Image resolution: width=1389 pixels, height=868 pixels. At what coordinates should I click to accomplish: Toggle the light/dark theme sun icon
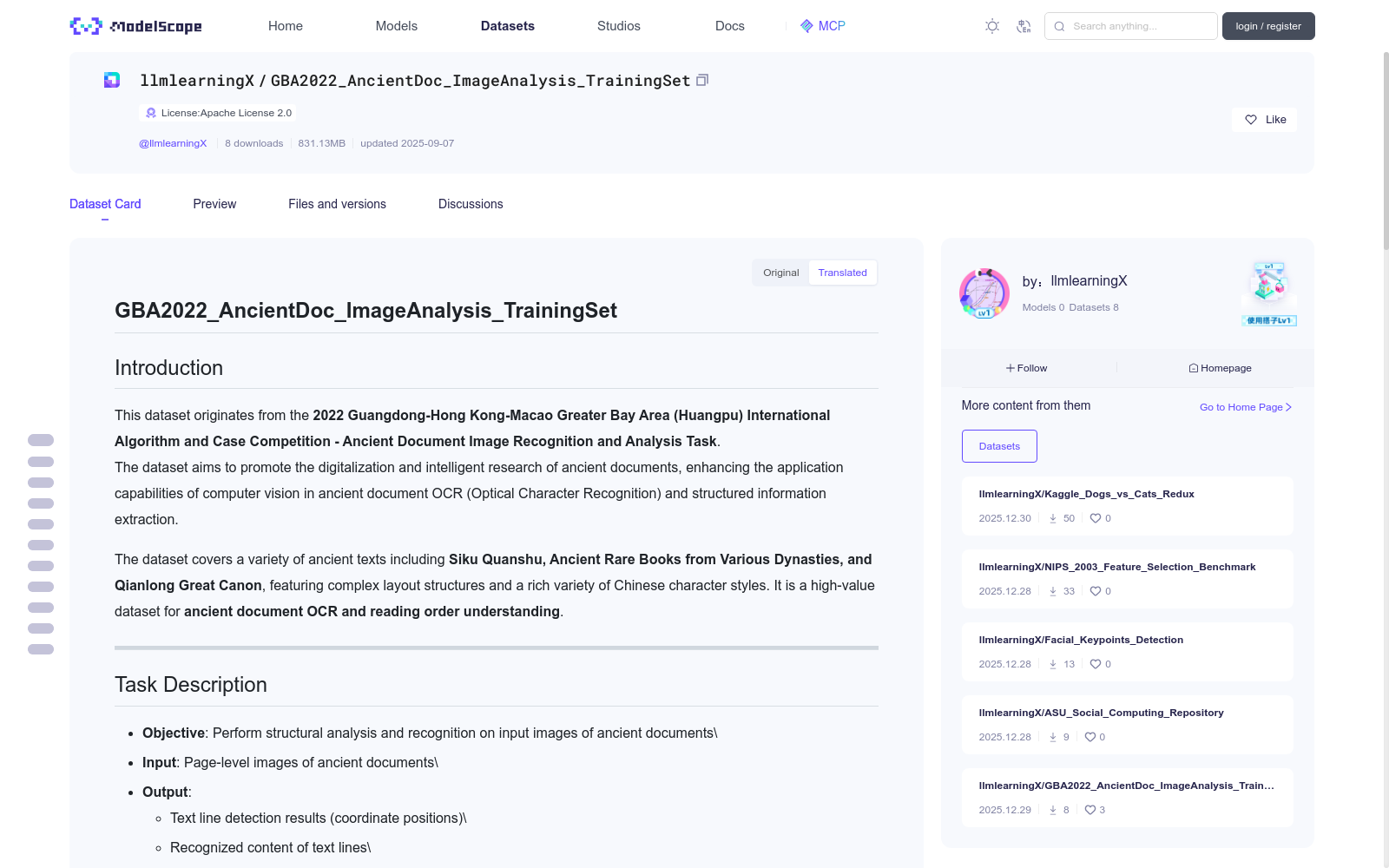[x=992, y=26]
